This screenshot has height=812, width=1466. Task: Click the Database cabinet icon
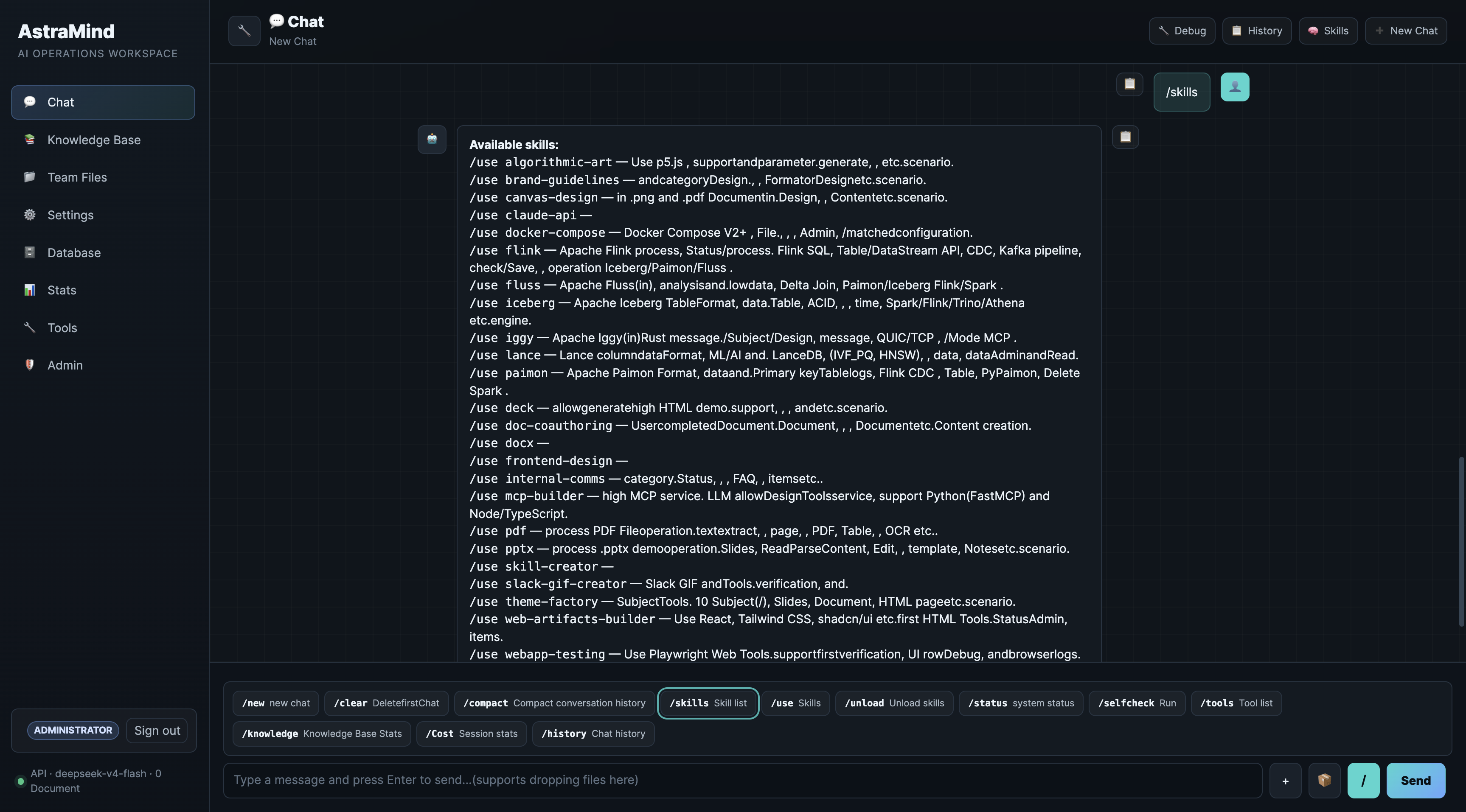30,252
